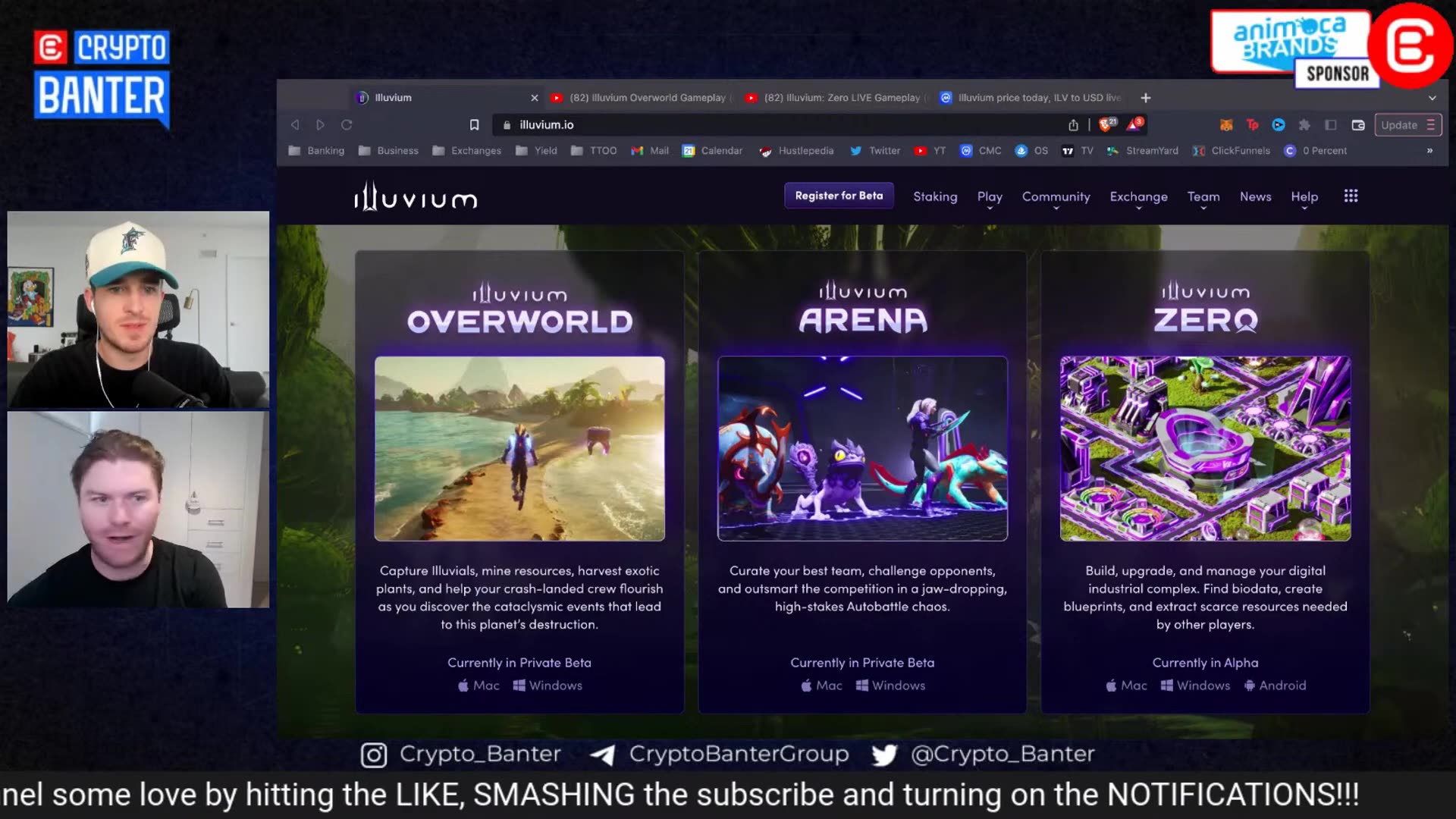Open the Staking page link
This screenshot has height=819, width=1456.
coord(935,196)
